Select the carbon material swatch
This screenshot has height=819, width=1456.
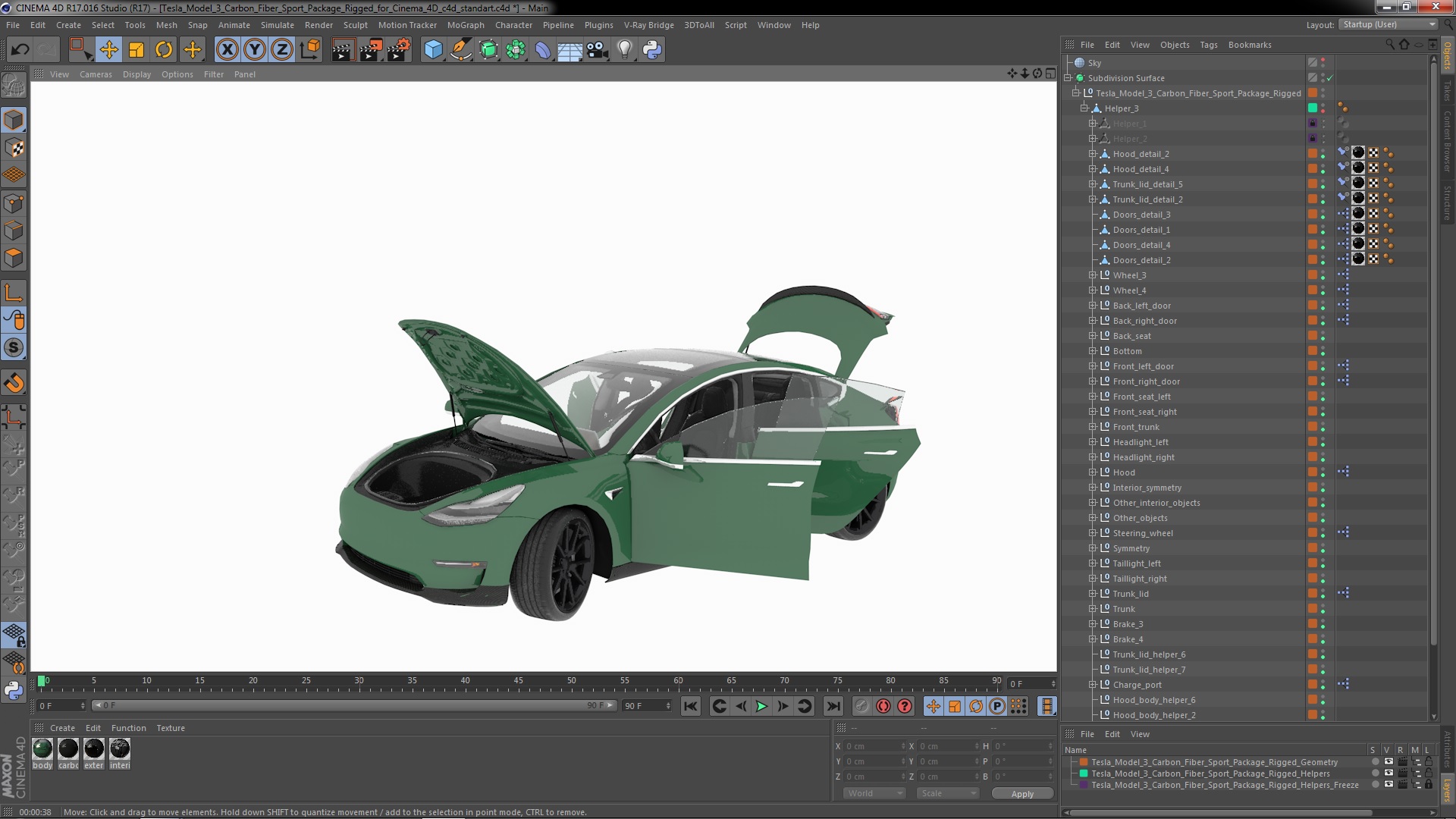tap(68, 749)
